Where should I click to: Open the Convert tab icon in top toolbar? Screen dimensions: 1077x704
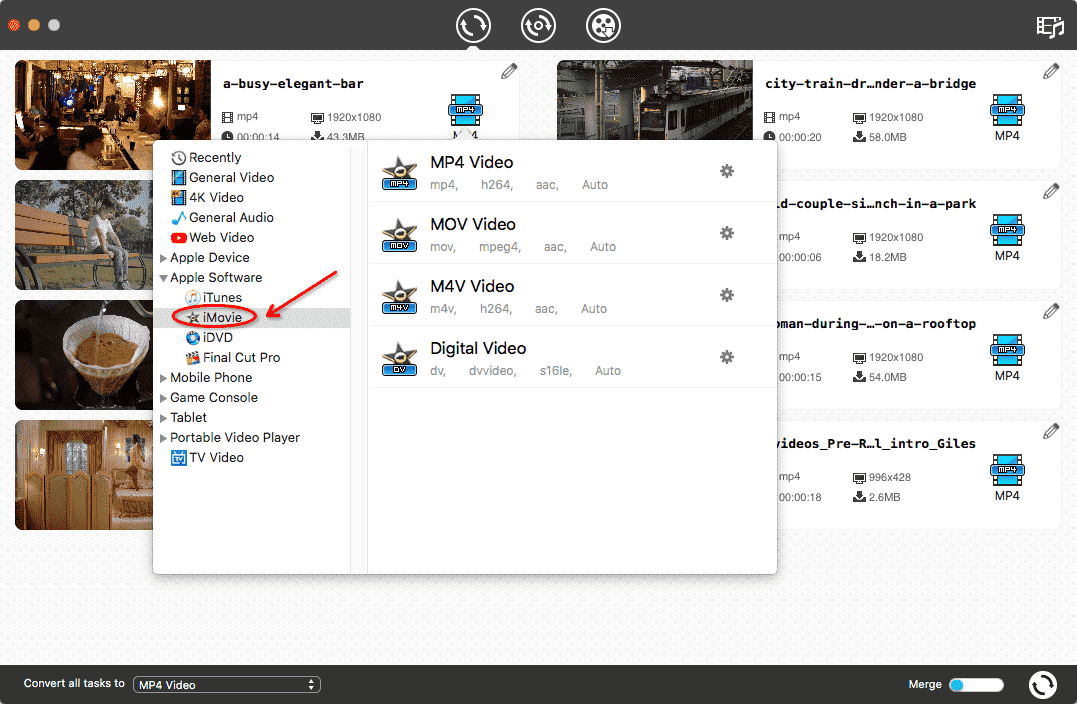coord(473,26)
